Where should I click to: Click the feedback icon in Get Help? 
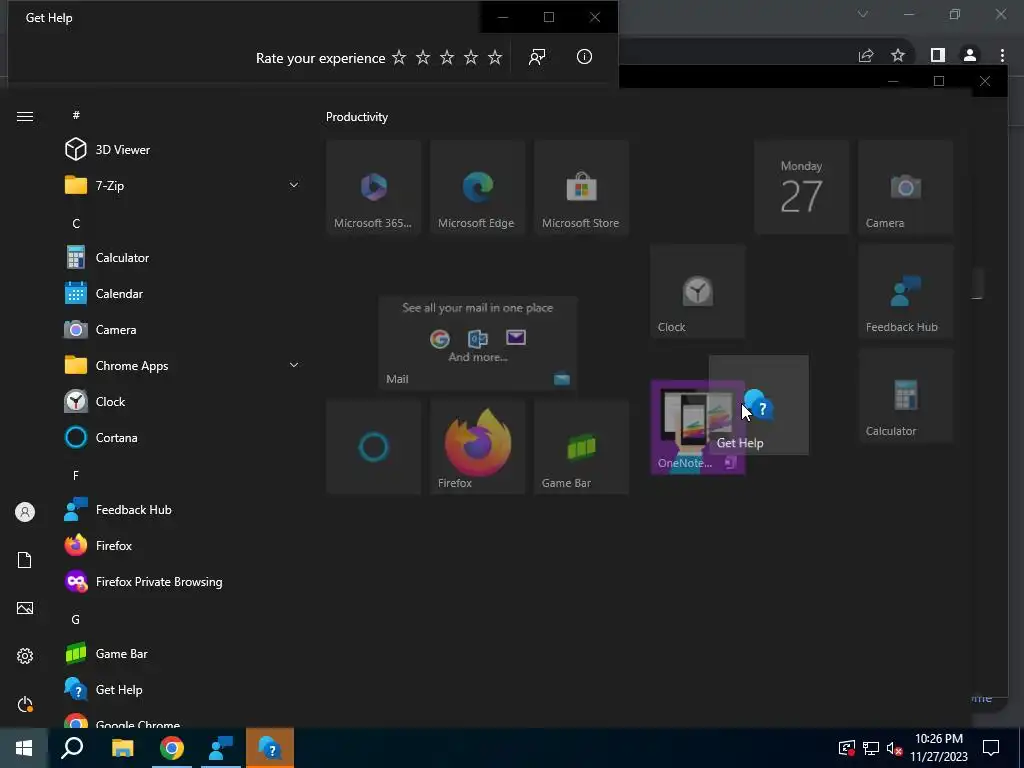tap(537, 57)
